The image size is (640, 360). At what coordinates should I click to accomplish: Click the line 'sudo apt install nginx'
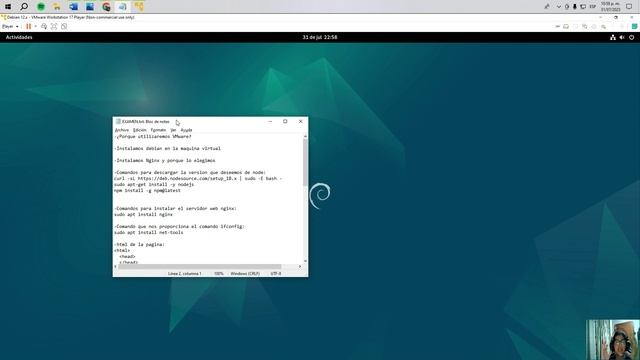(143, 214)
